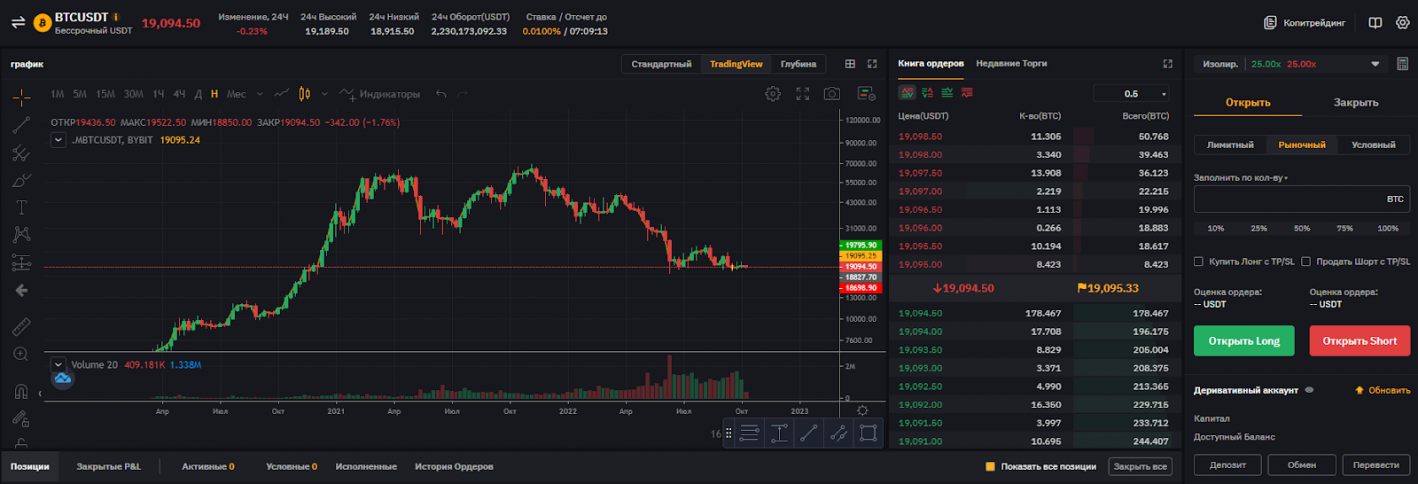The width and height of the screenshot is (1418, 484).
Task: Open the Закрытые P&L tab
Action: [109, 467]
